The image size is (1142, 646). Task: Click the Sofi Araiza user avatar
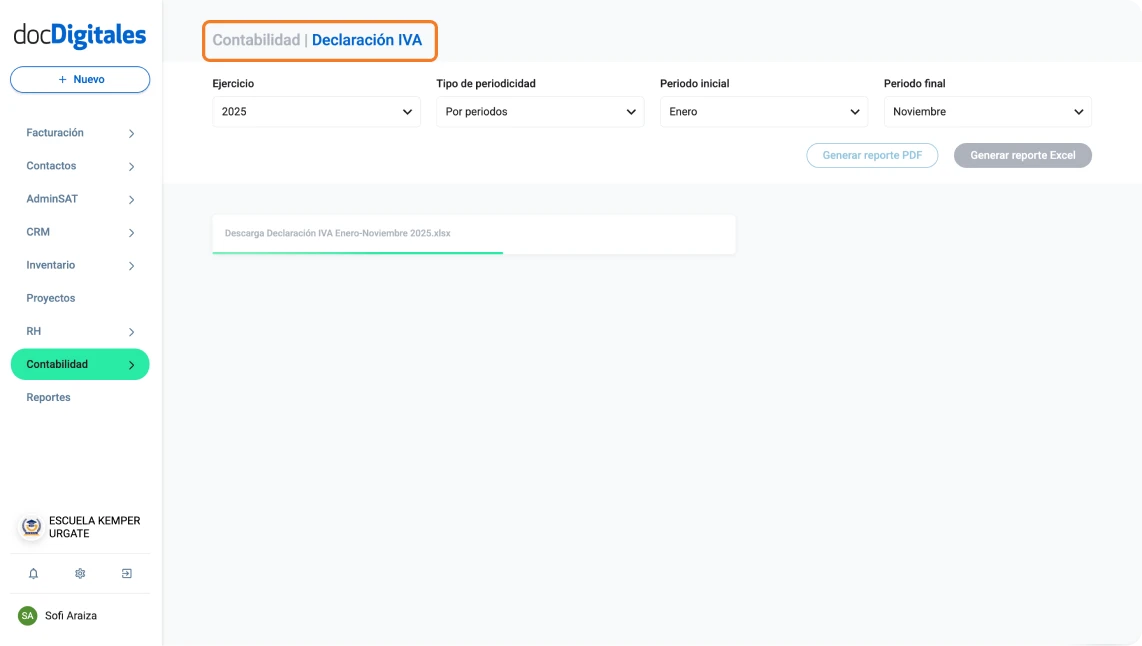[x=29, y=615]
